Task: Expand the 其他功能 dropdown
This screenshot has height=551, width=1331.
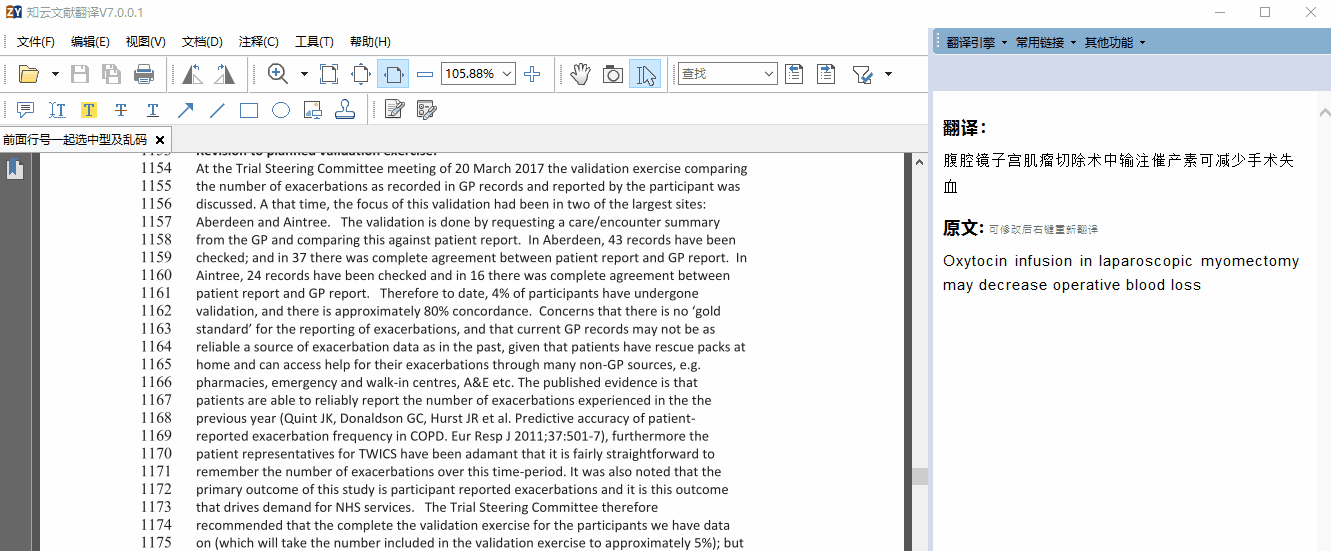Action: pos(1115,42)
